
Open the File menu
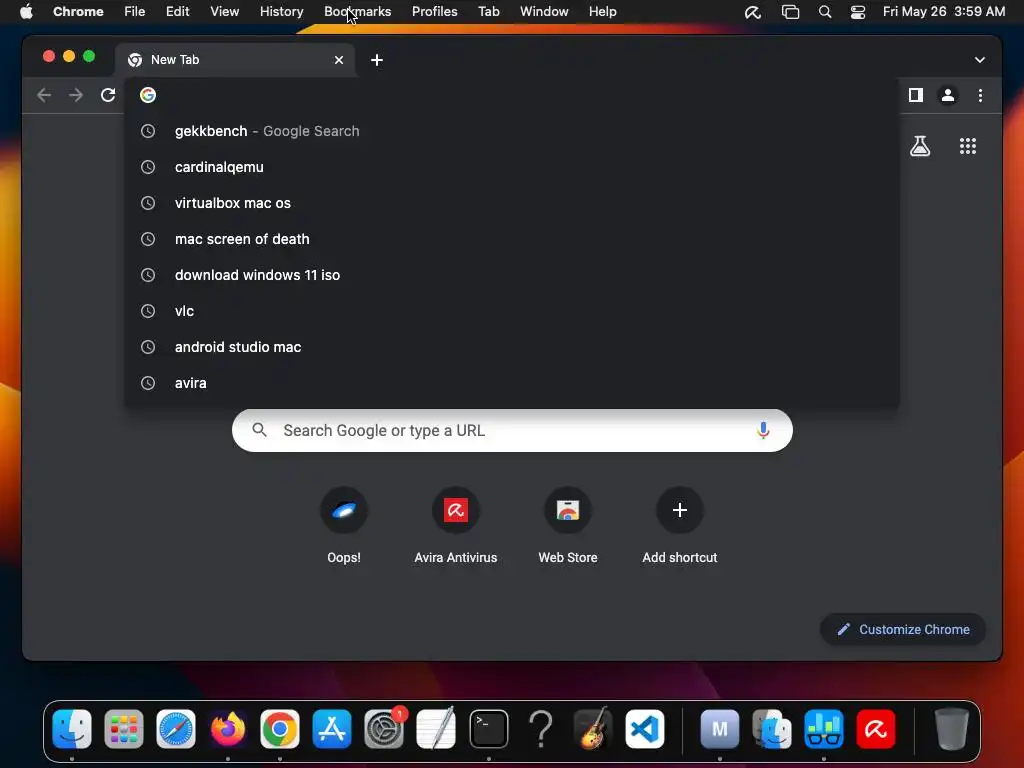click(x=135, y=12)
